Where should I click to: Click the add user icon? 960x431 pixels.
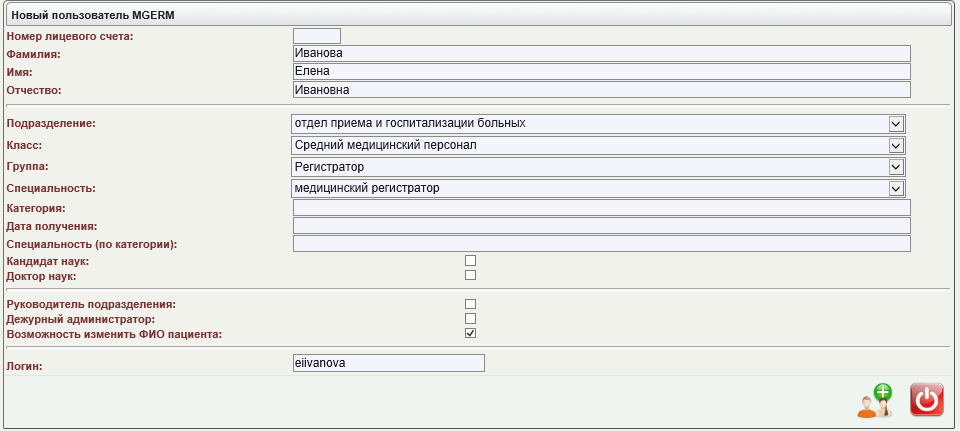[x=874, y=400]
